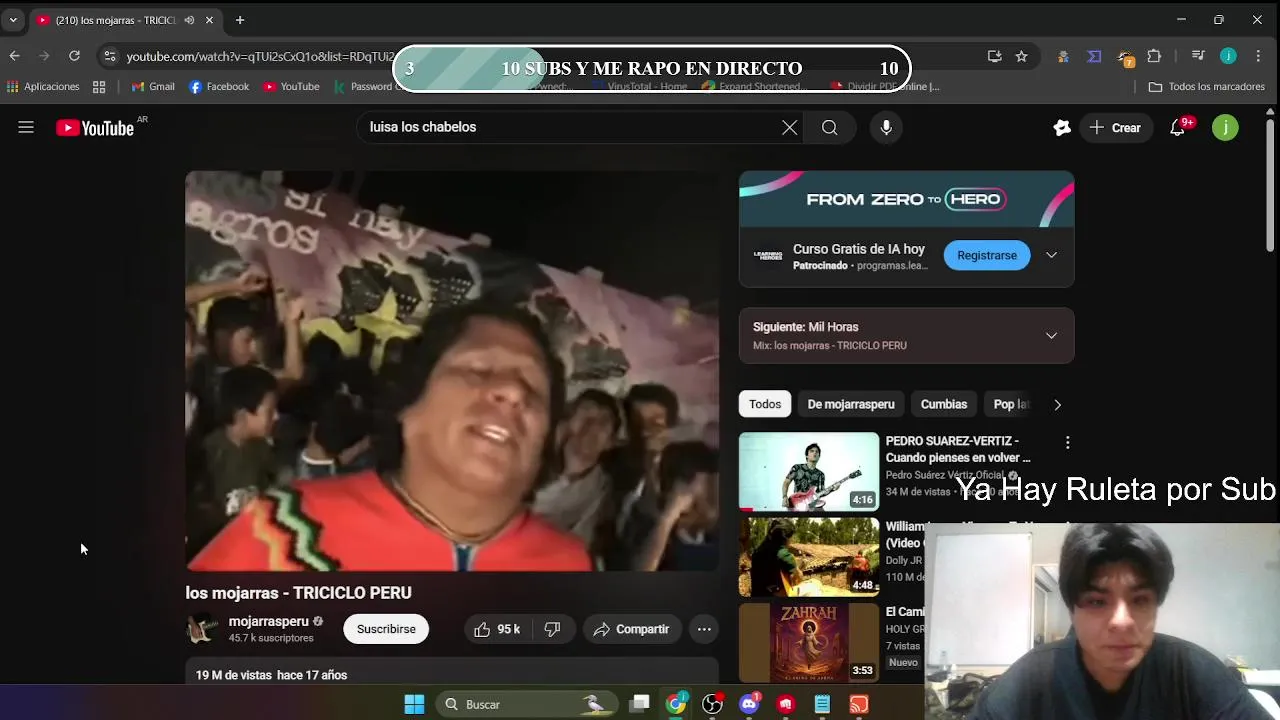Clear the search text with the X
1280x720 pixels.
click(x=790, y=127)
